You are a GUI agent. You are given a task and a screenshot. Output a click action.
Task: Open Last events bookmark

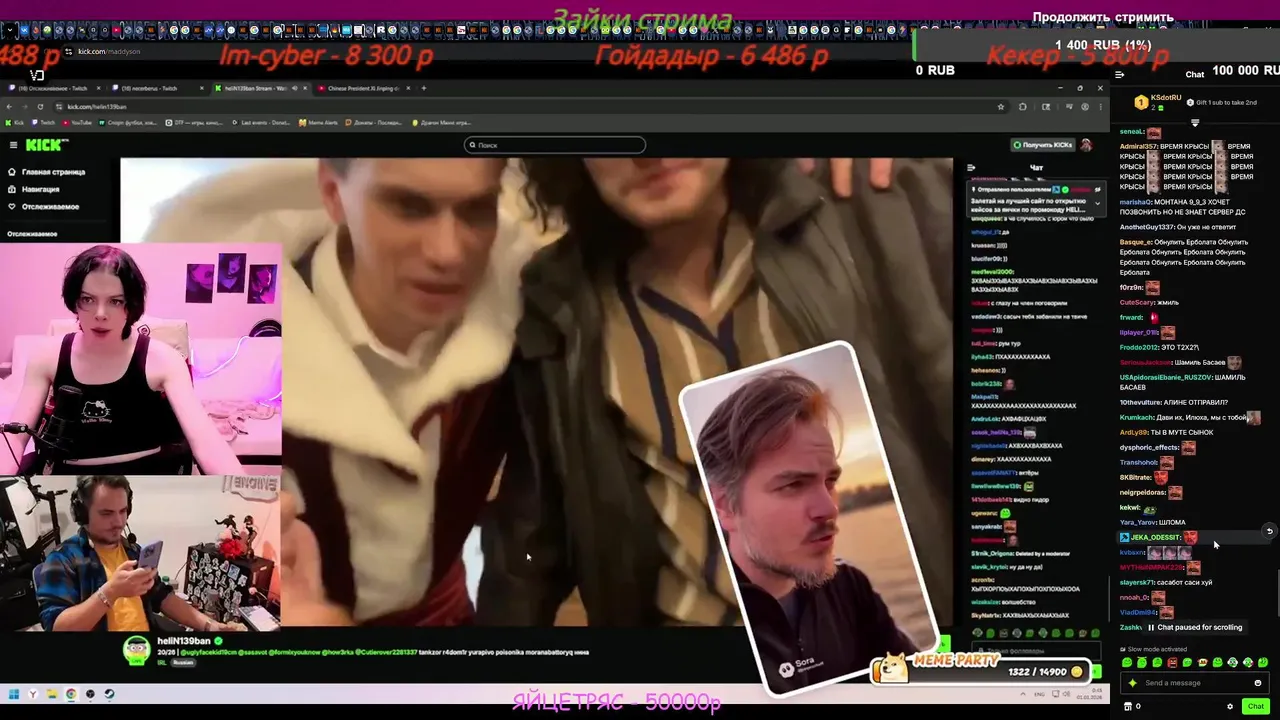(x=259, y=123)
